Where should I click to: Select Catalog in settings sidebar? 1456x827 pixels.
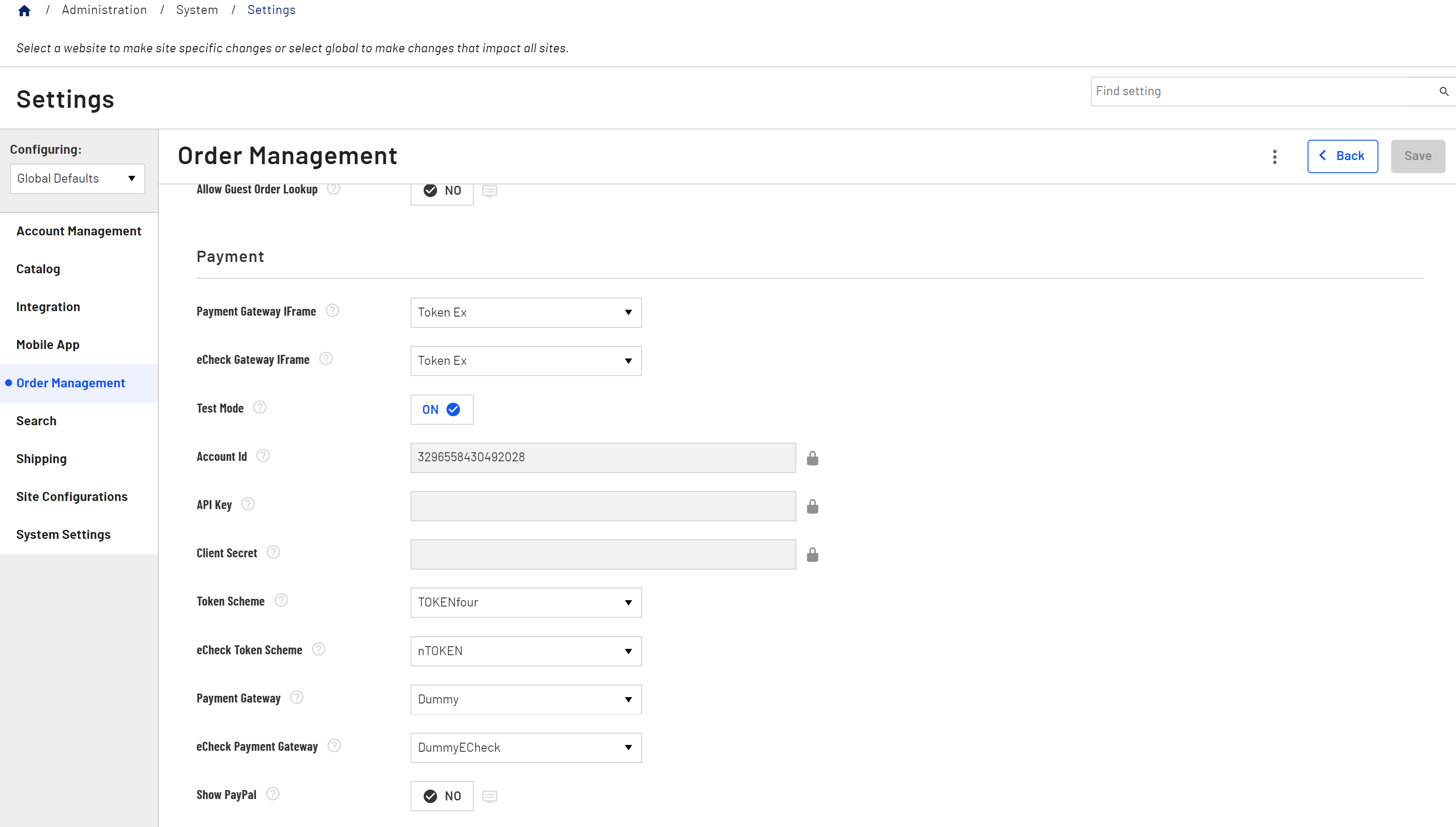pos(79,269)
